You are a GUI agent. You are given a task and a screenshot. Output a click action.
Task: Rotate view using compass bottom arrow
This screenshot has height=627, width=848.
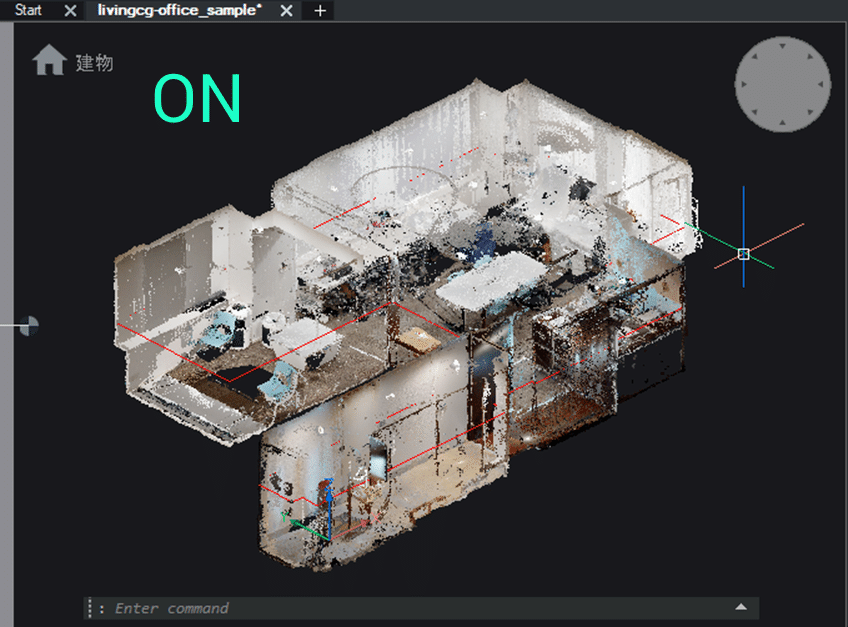pos(783,123)
